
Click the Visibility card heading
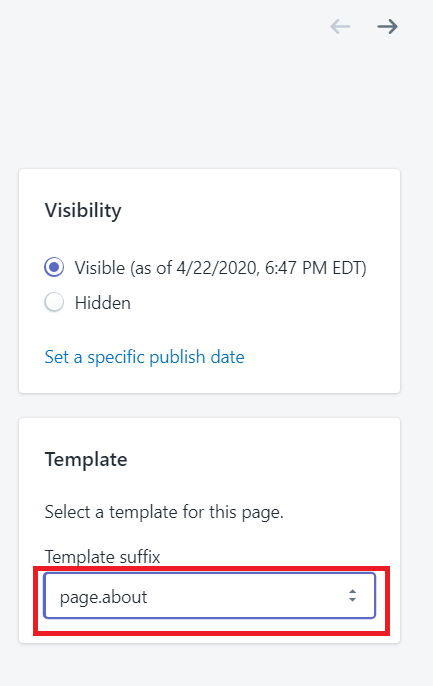click(x=83, y=210)
